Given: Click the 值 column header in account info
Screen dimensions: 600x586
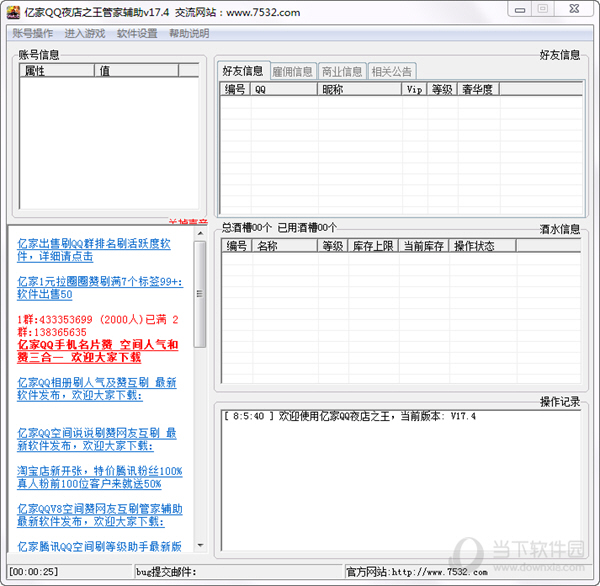Looking at the screenshot, I should click(136, 70).
